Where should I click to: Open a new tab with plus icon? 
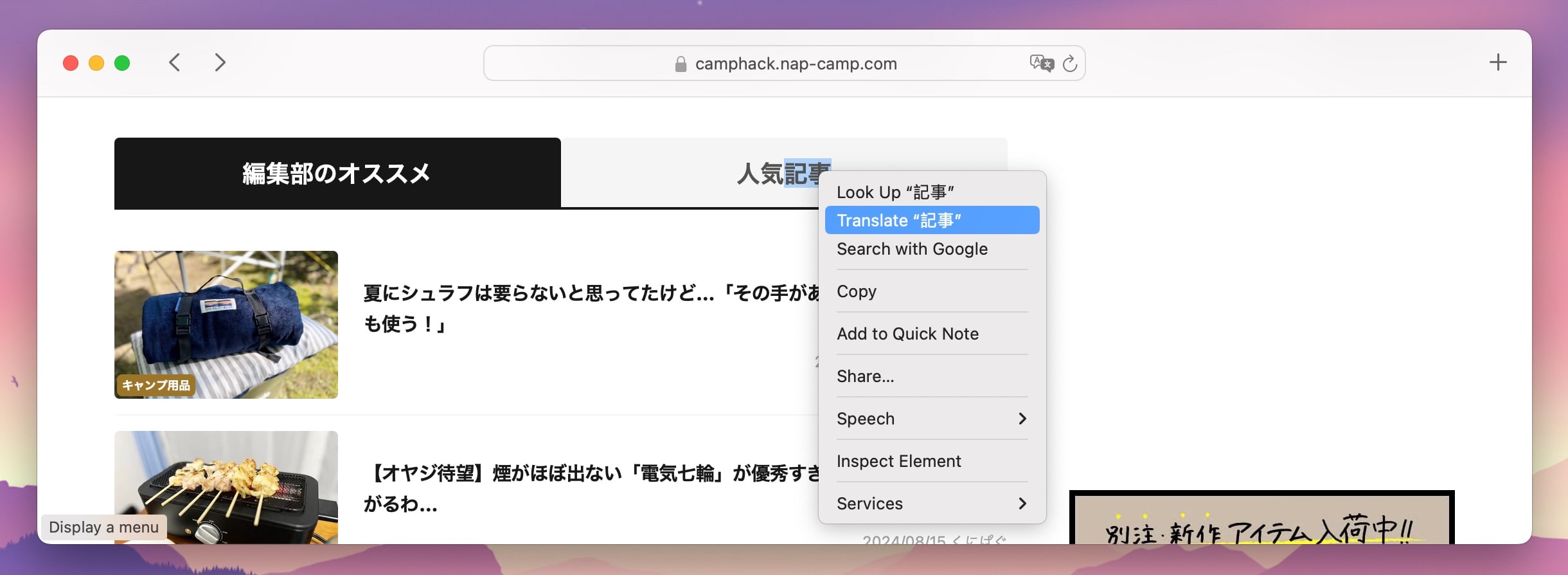point(1498,62)
